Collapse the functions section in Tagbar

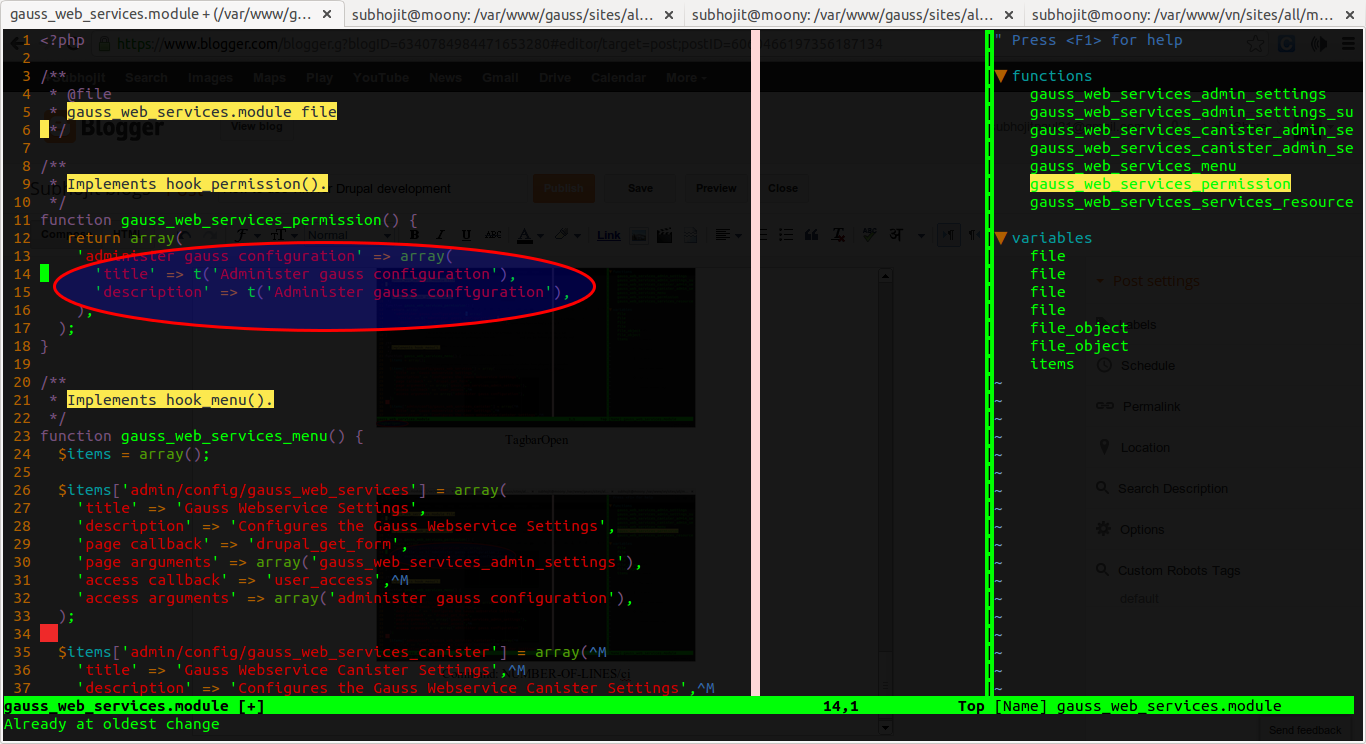point(1000,76)
